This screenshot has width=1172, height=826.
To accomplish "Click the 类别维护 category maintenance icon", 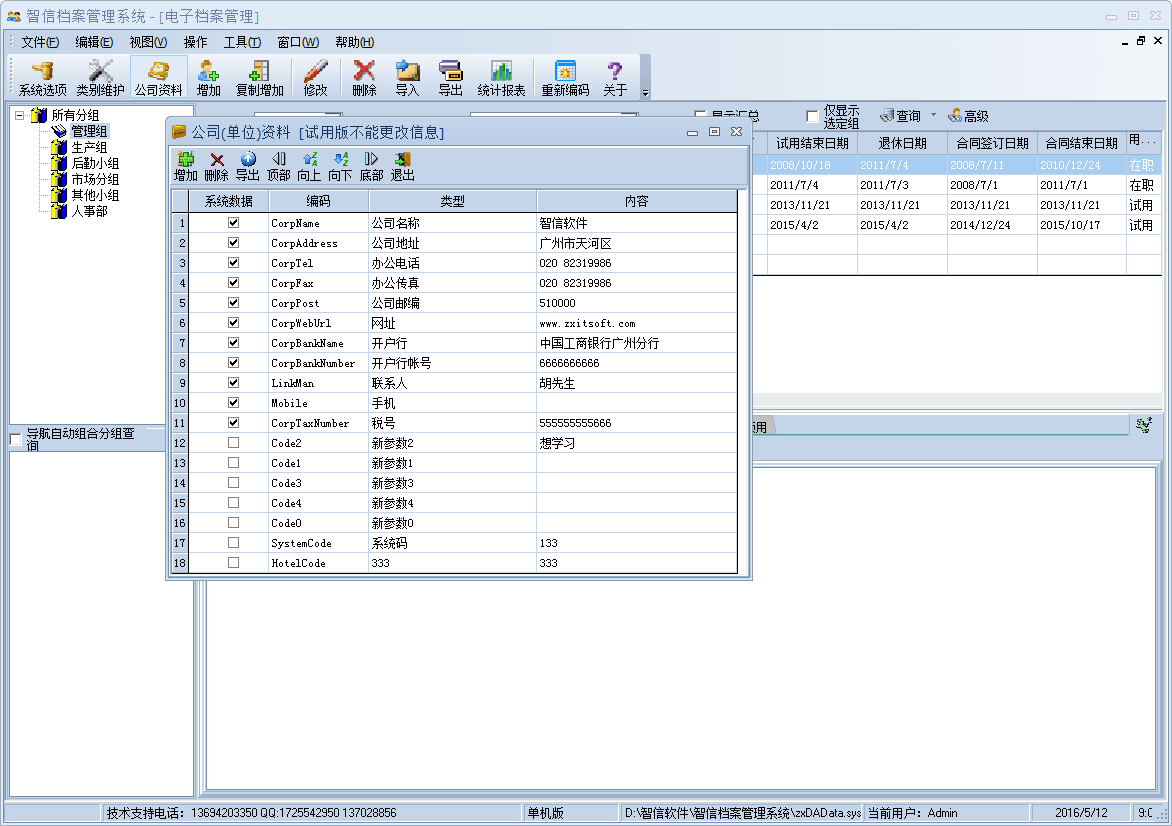I will [100, 78].
